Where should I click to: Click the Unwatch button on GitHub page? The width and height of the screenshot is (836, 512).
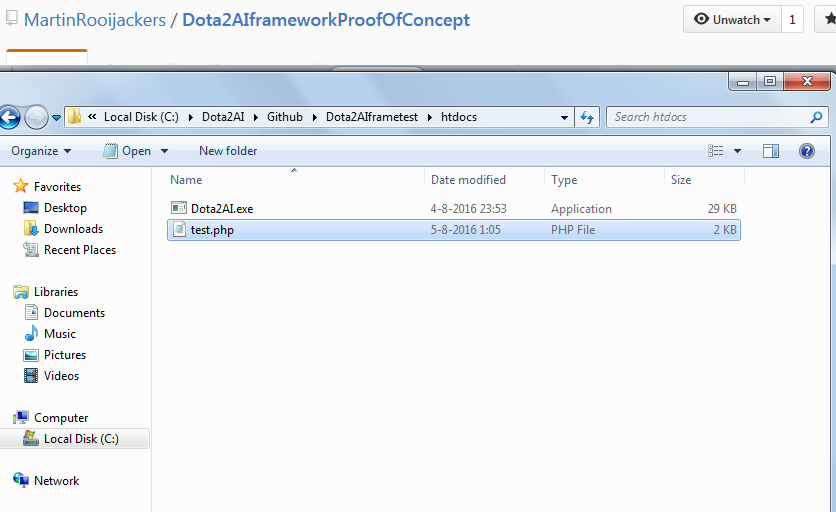[733, 20]
